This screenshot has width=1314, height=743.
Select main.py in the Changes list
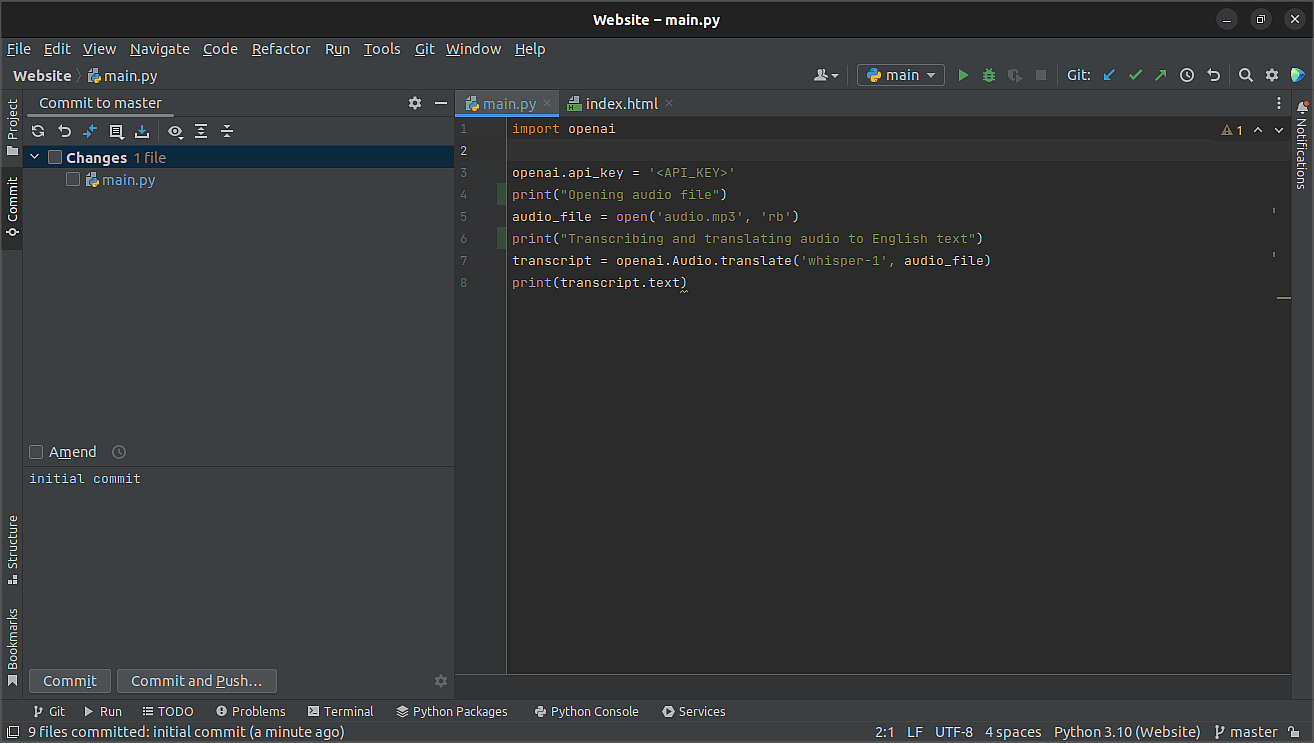129,180
